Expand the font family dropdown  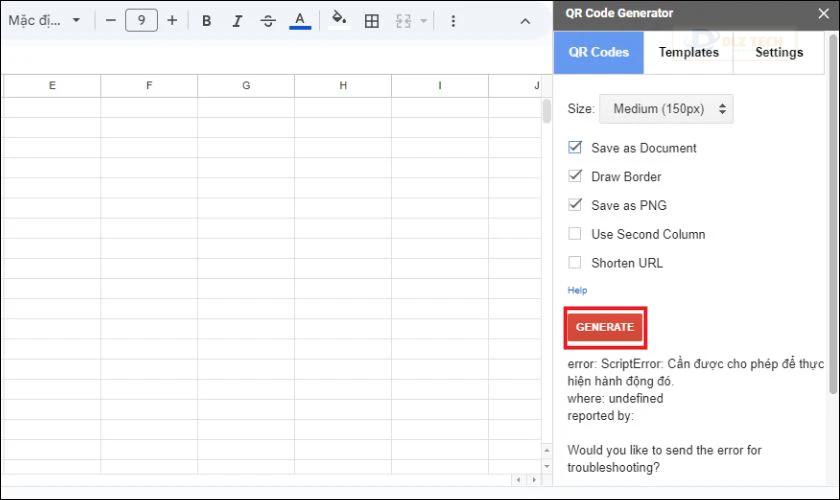(x=44, y=21)
